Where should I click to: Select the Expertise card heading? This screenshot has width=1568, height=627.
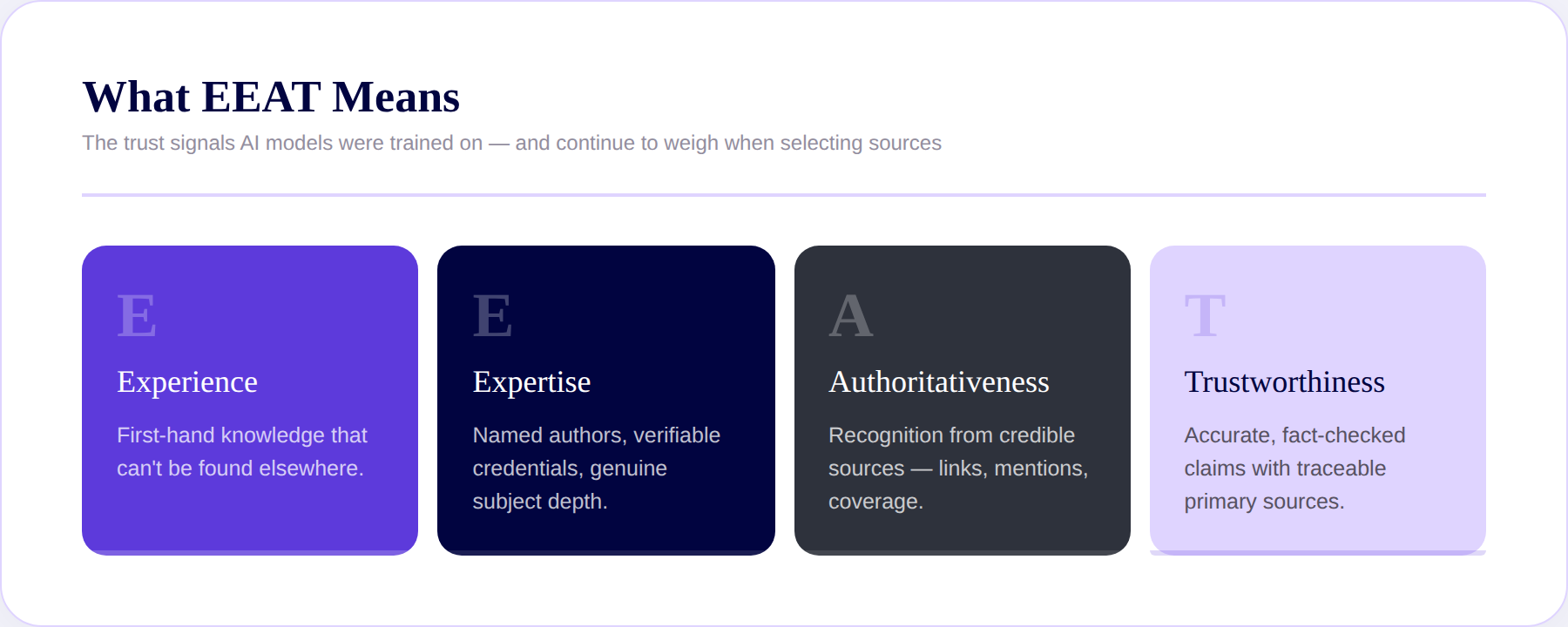click(x=531, y=382)
